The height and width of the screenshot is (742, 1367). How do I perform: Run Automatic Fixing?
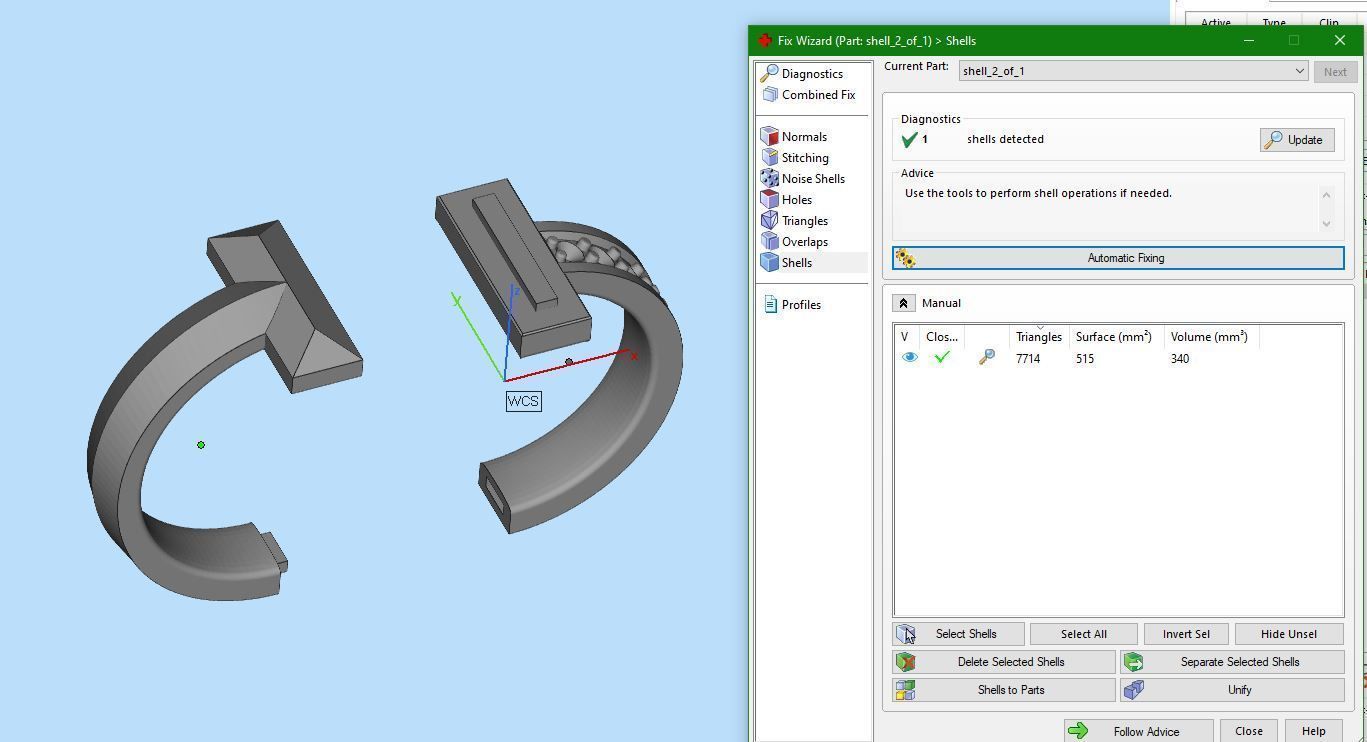(1118, 258)
